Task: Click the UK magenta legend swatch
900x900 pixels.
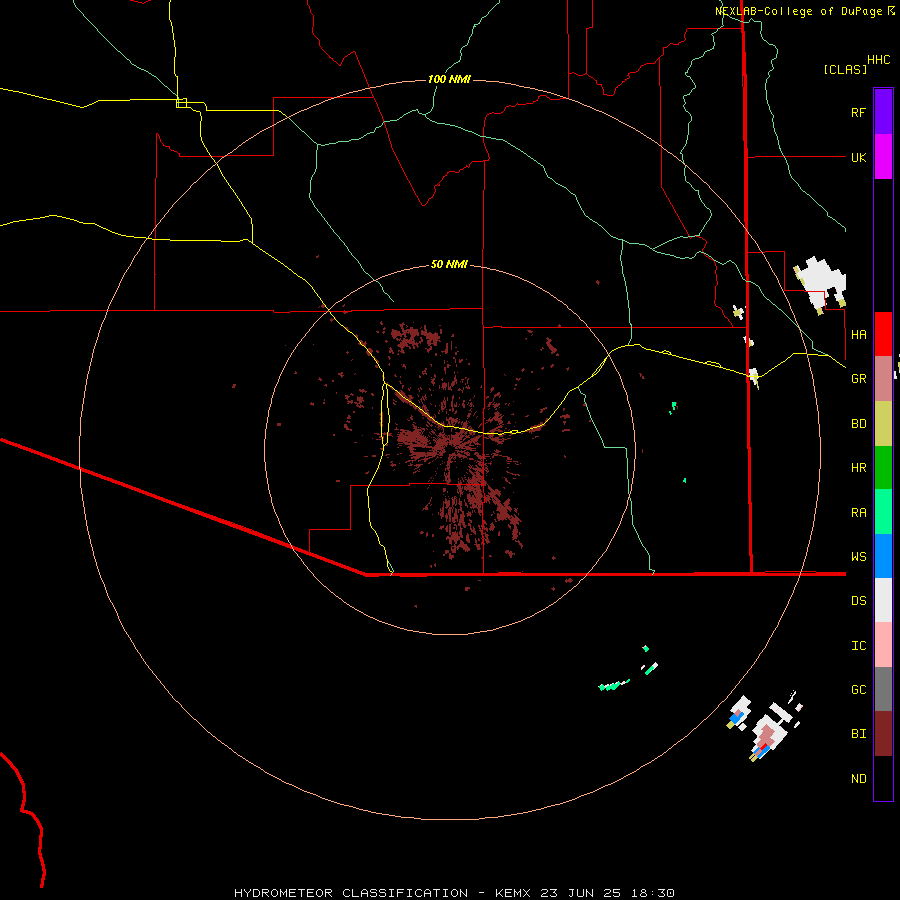Action: (883, 157)
